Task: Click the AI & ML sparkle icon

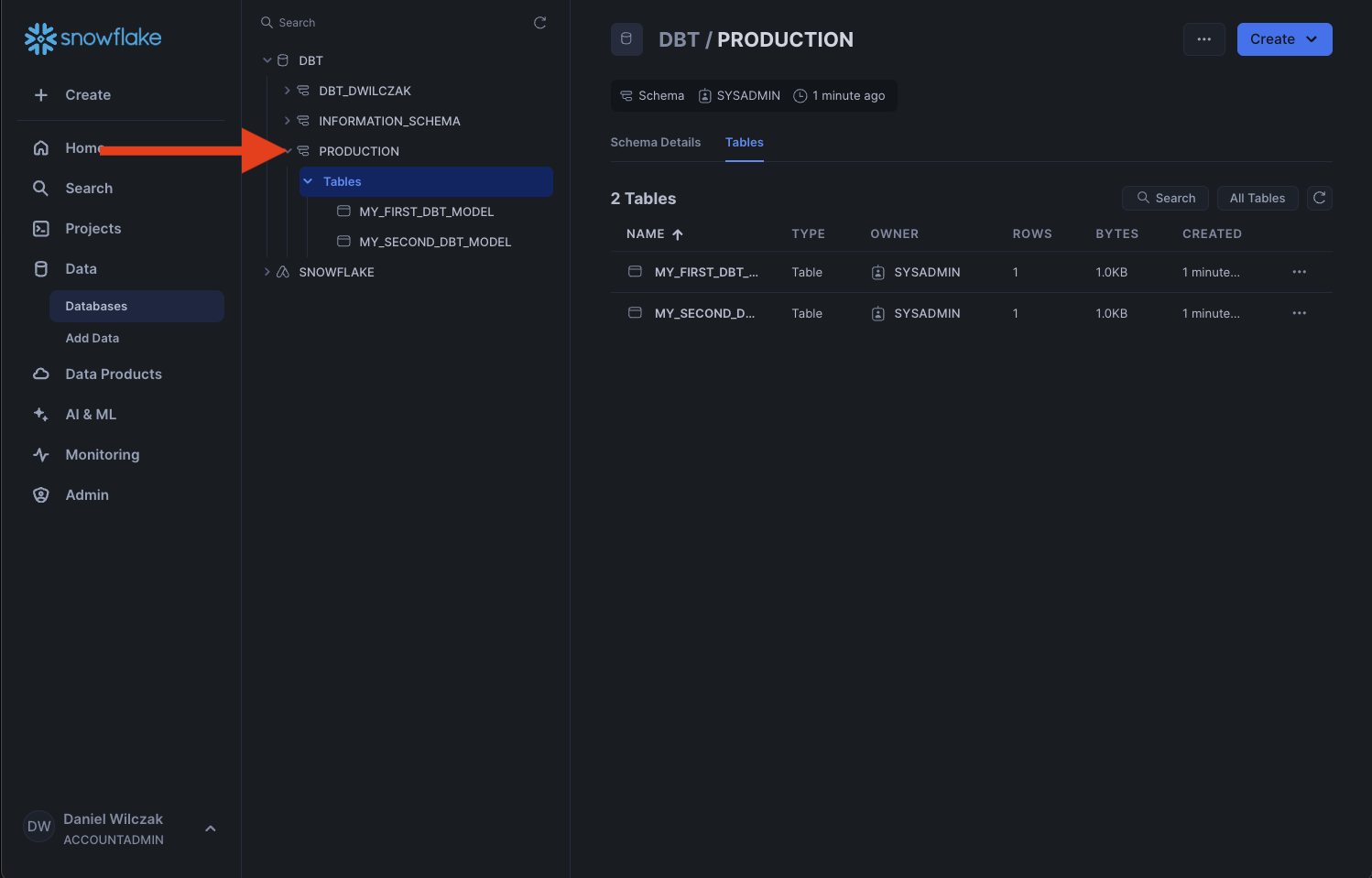Action: 40,415
